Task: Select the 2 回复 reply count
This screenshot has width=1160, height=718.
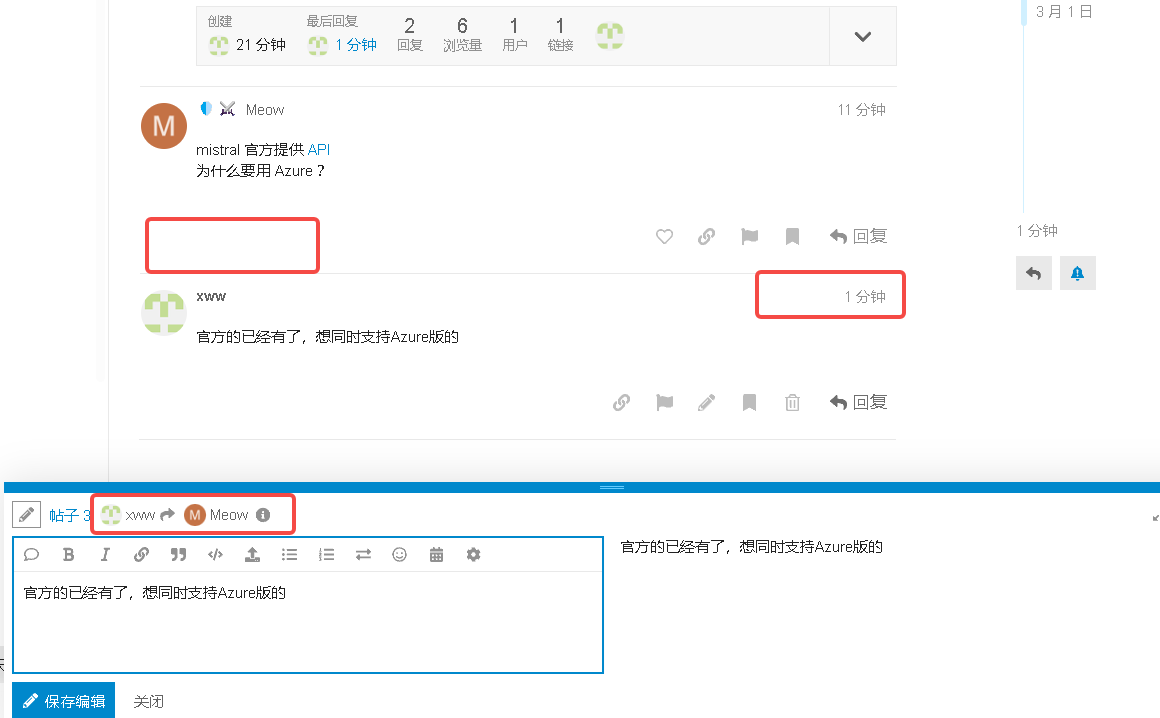Action: coord(410,35)
